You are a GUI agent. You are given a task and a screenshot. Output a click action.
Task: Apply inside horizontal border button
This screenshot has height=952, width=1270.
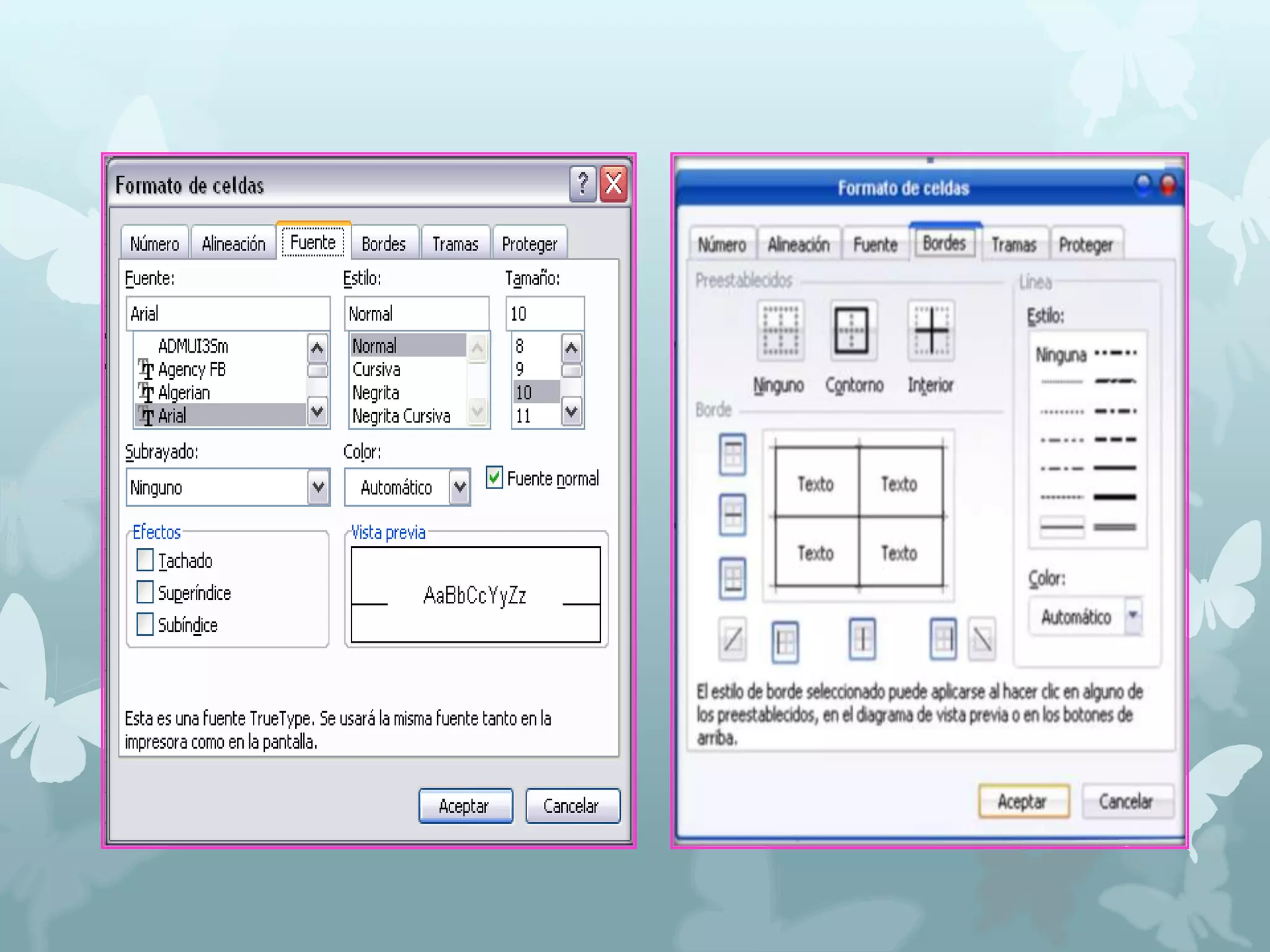[732, 514]
